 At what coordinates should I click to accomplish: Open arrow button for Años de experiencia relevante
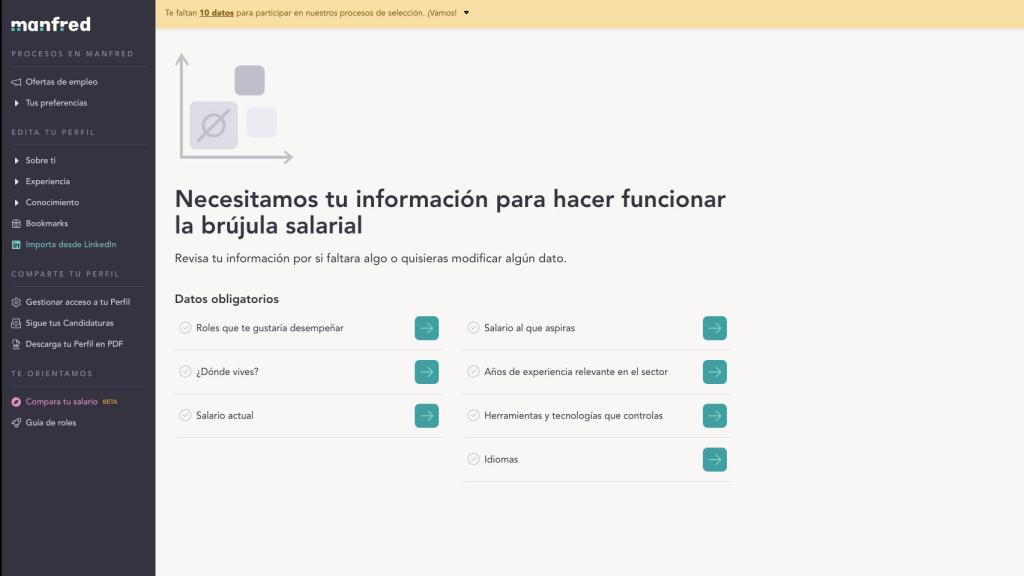pos(714,372)
